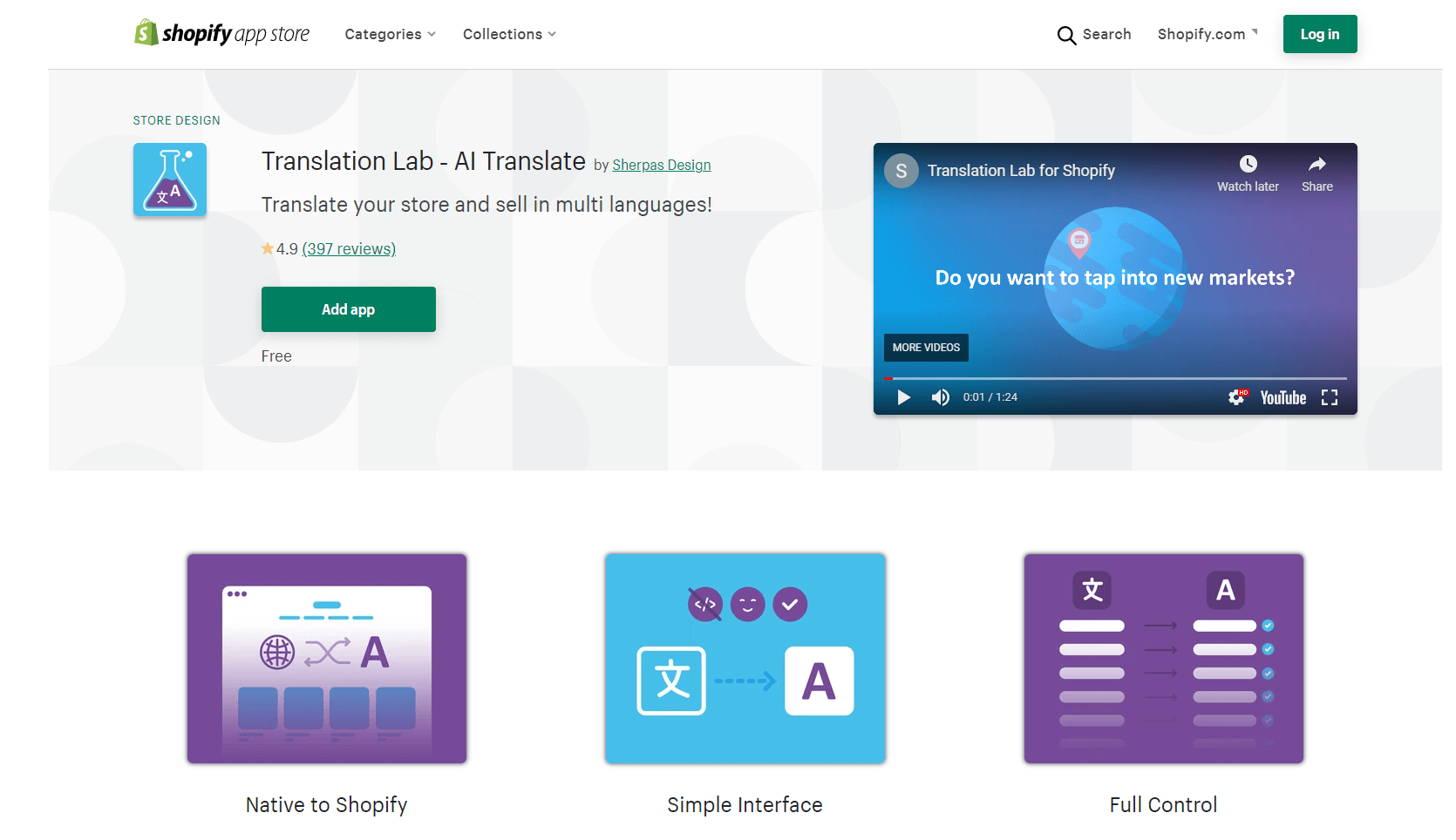Click the channel avatar S icon

(901, 171)
